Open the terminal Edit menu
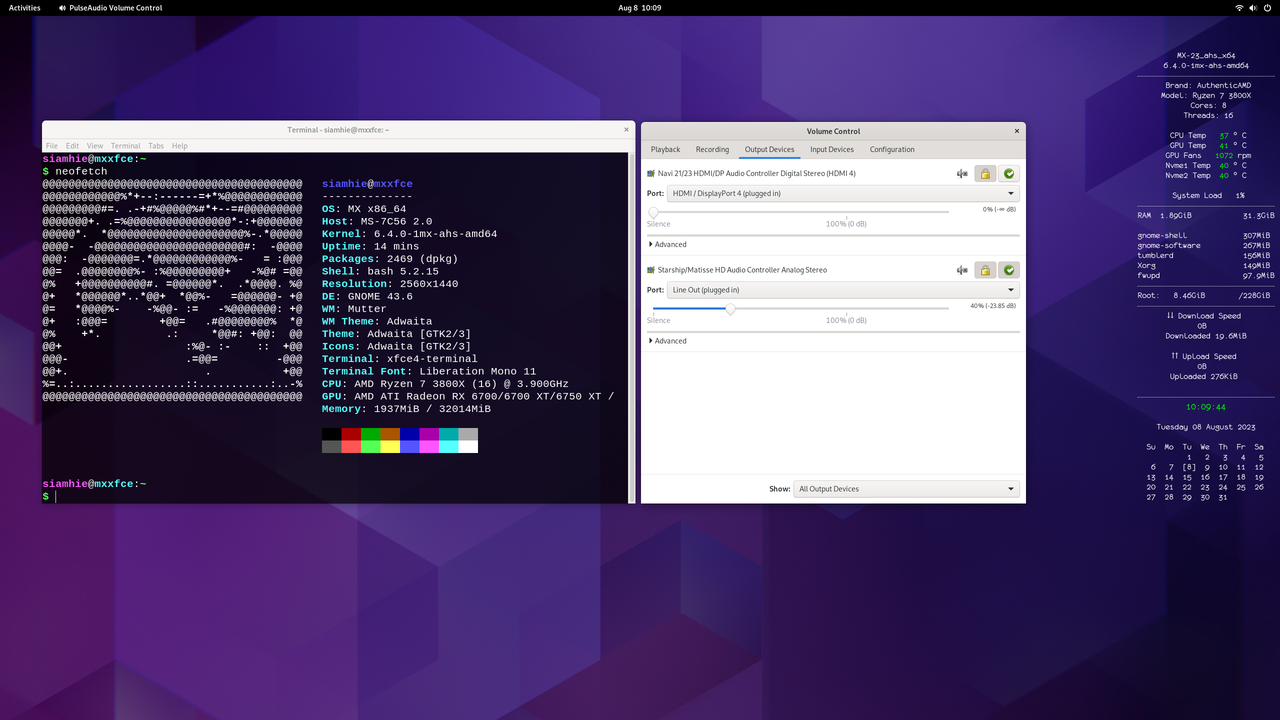Image resolution: width=1280 pixels, height=720 pixels. click(x=73, y=146)
